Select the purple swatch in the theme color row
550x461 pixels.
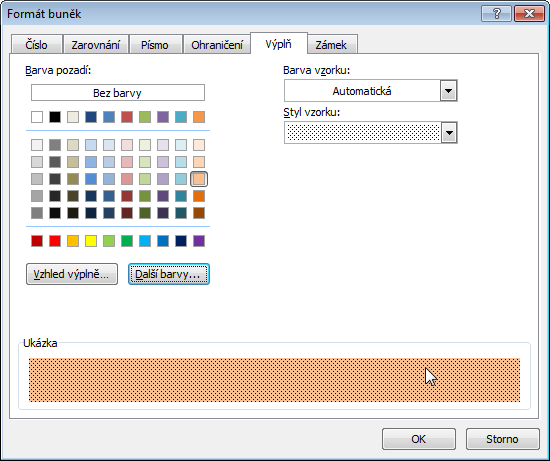[163, 117]
